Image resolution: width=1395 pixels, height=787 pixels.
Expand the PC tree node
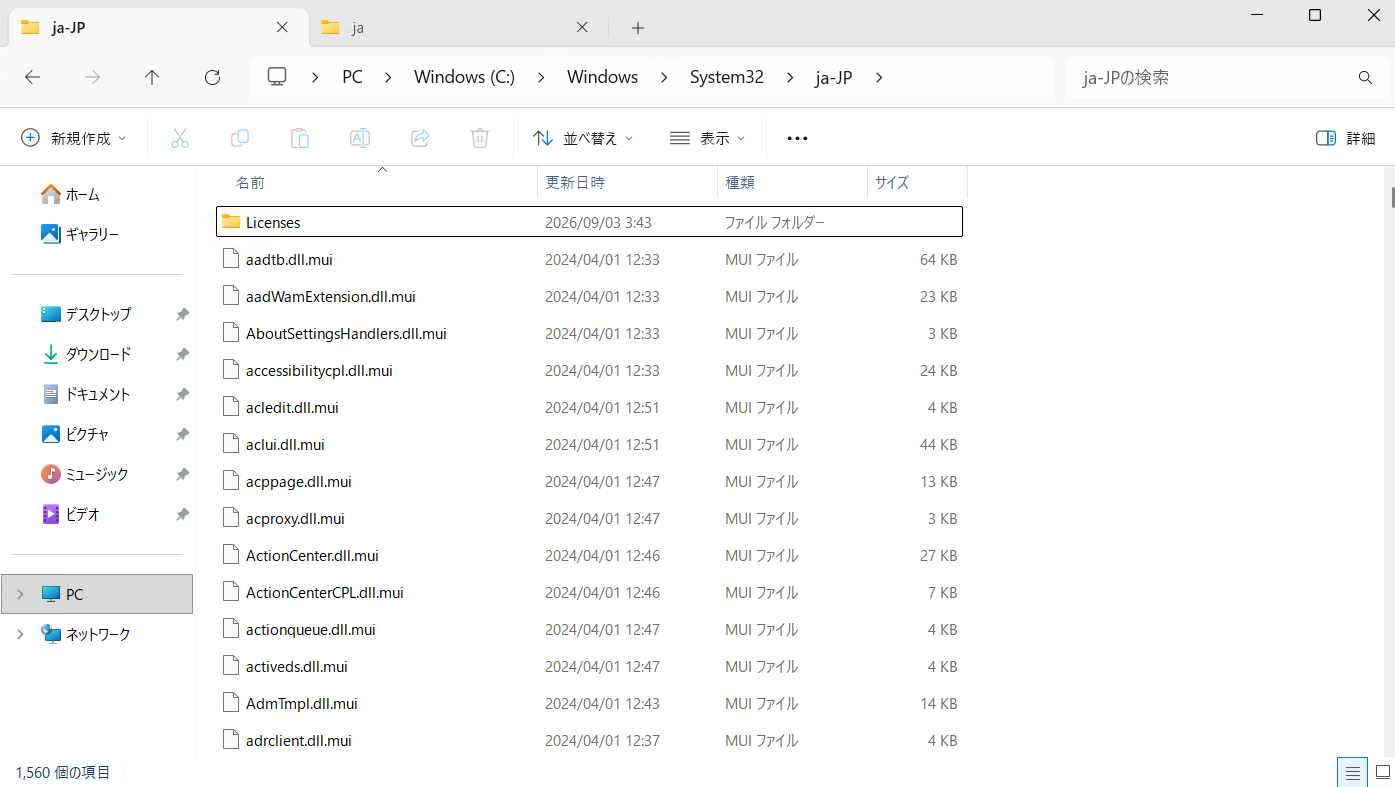click(20, 594)
